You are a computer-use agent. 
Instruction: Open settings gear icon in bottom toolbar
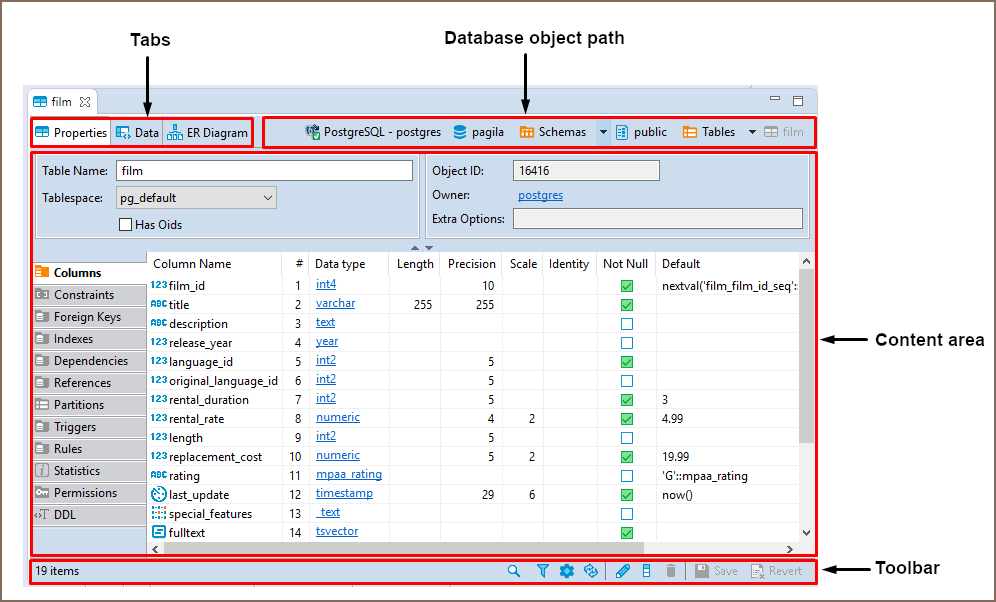point(567,571)
